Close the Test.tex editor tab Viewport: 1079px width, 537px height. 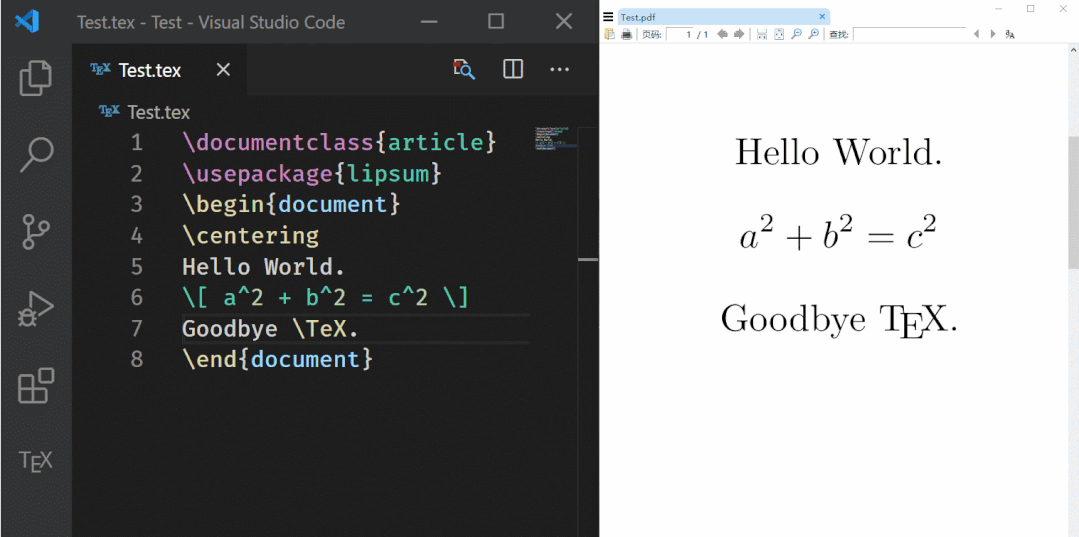pyautogui.click(x=223, y=70)
